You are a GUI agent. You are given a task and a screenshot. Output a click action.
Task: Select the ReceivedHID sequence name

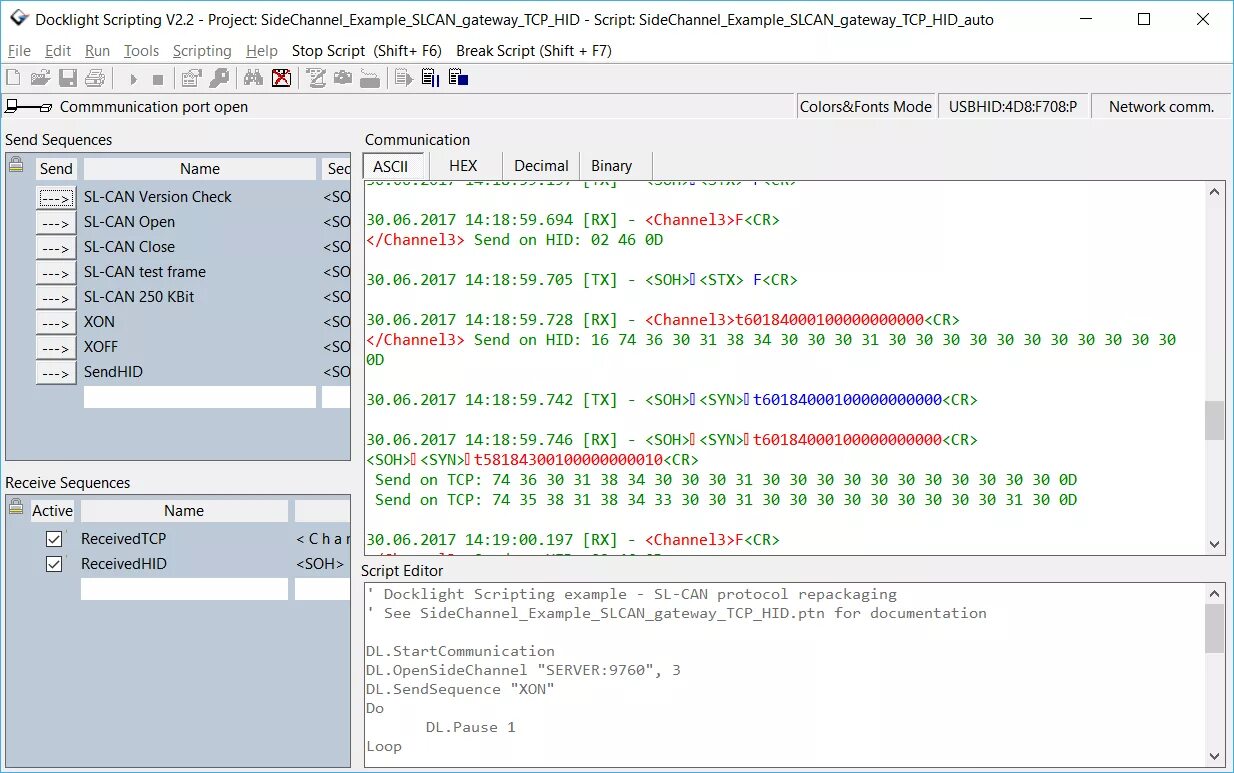(x=124, y=564)
